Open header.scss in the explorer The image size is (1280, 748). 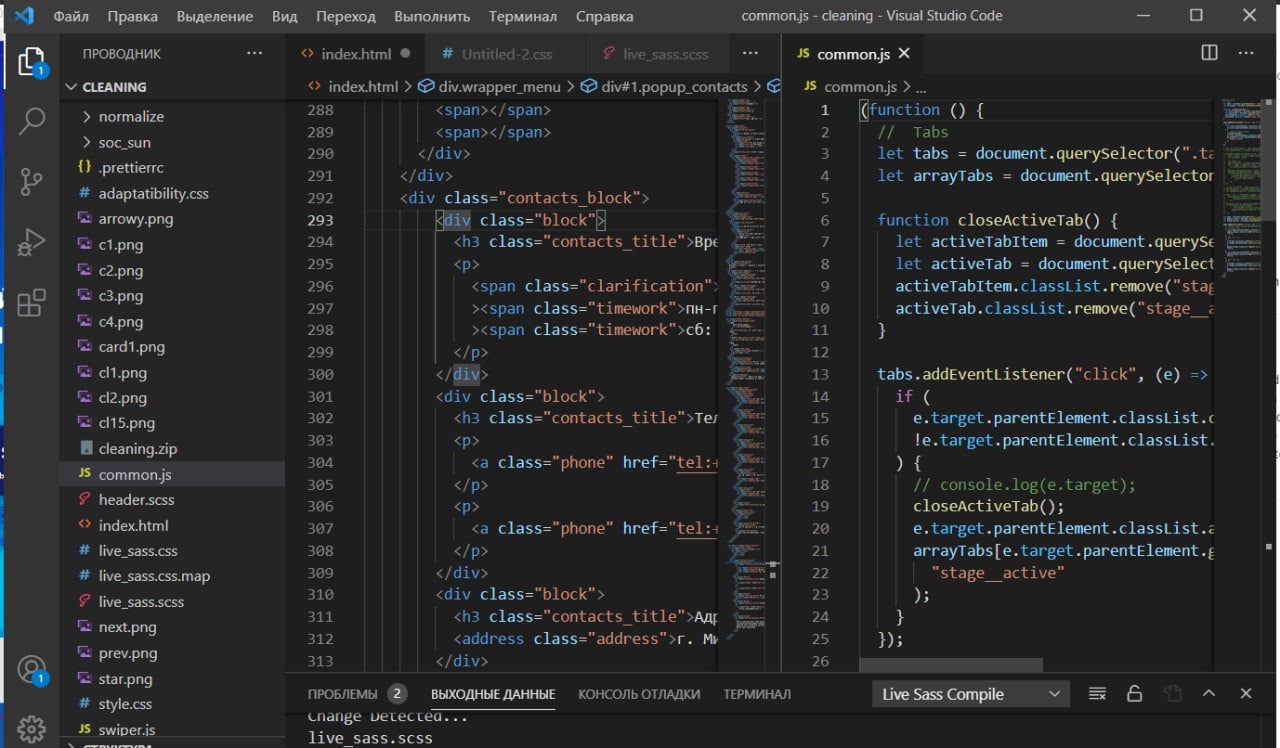click(172, 499)
